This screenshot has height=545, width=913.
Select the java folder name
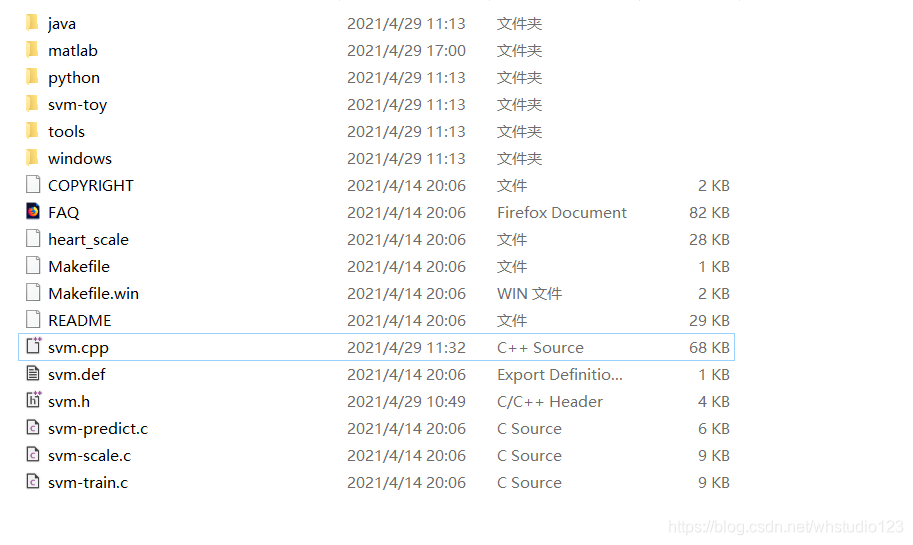pyautogui.click(x=62, y=24)
